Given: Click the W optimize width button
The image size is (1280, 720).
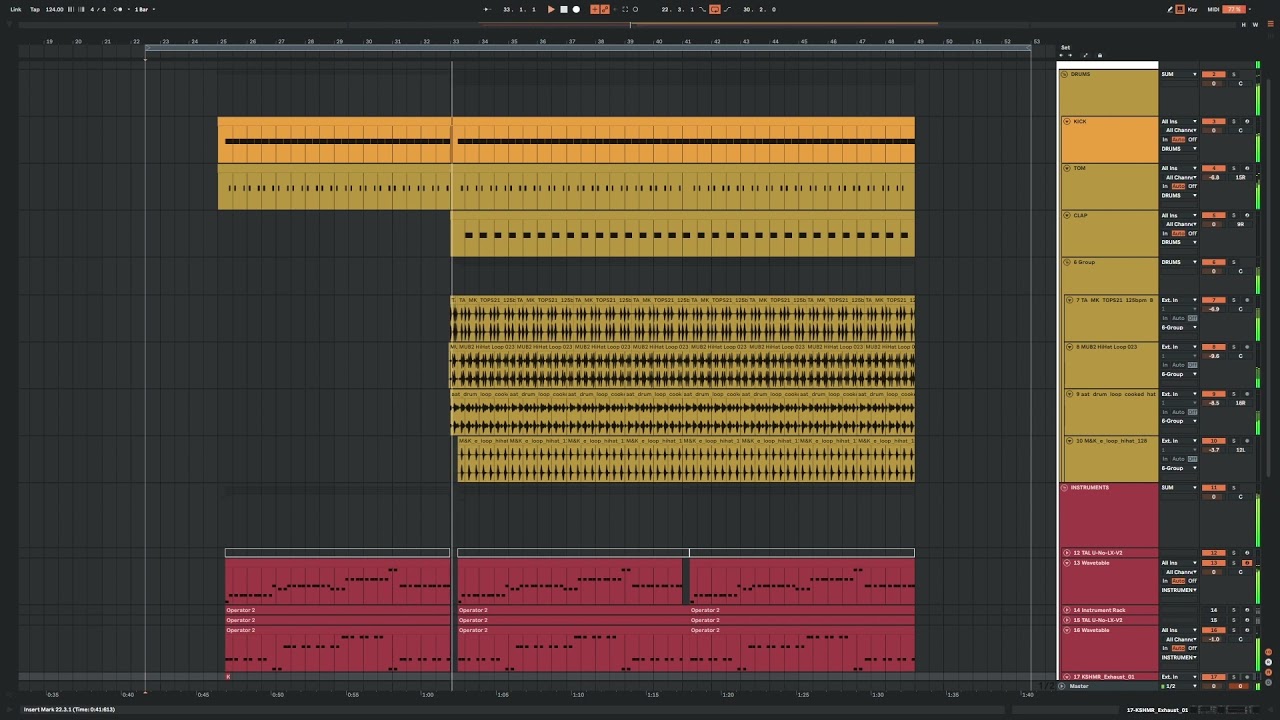Looking at the screenshot, I should 1255,24.
